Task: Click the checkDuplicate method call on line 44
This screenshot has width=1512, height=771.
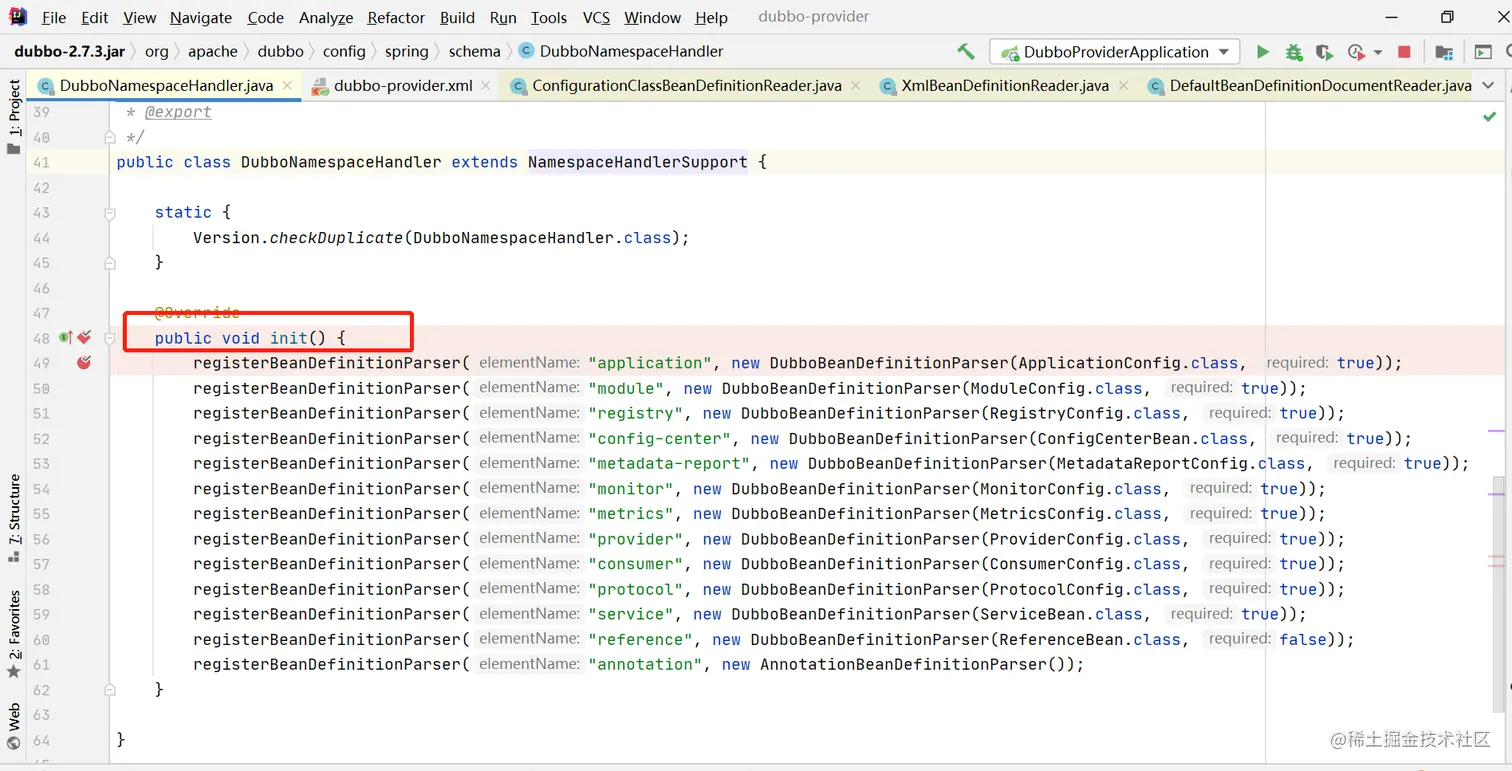Action: (x=336, y=237)
